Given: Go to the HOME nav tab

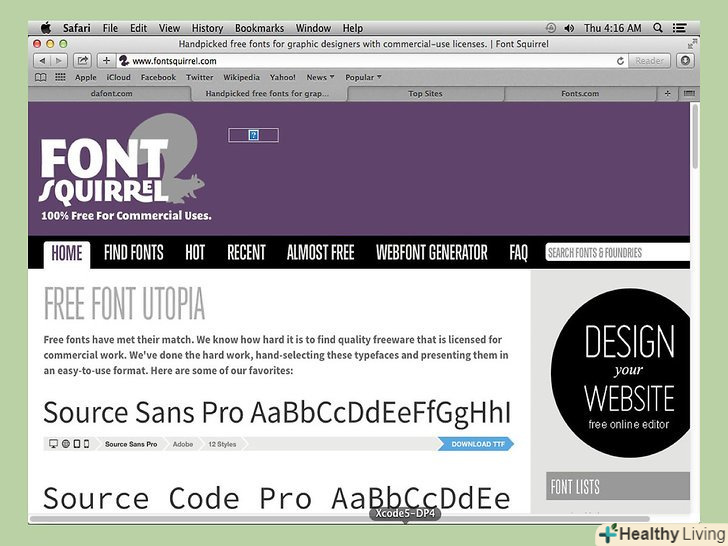Looking at the screenshot, I should [x=67, y=254].
